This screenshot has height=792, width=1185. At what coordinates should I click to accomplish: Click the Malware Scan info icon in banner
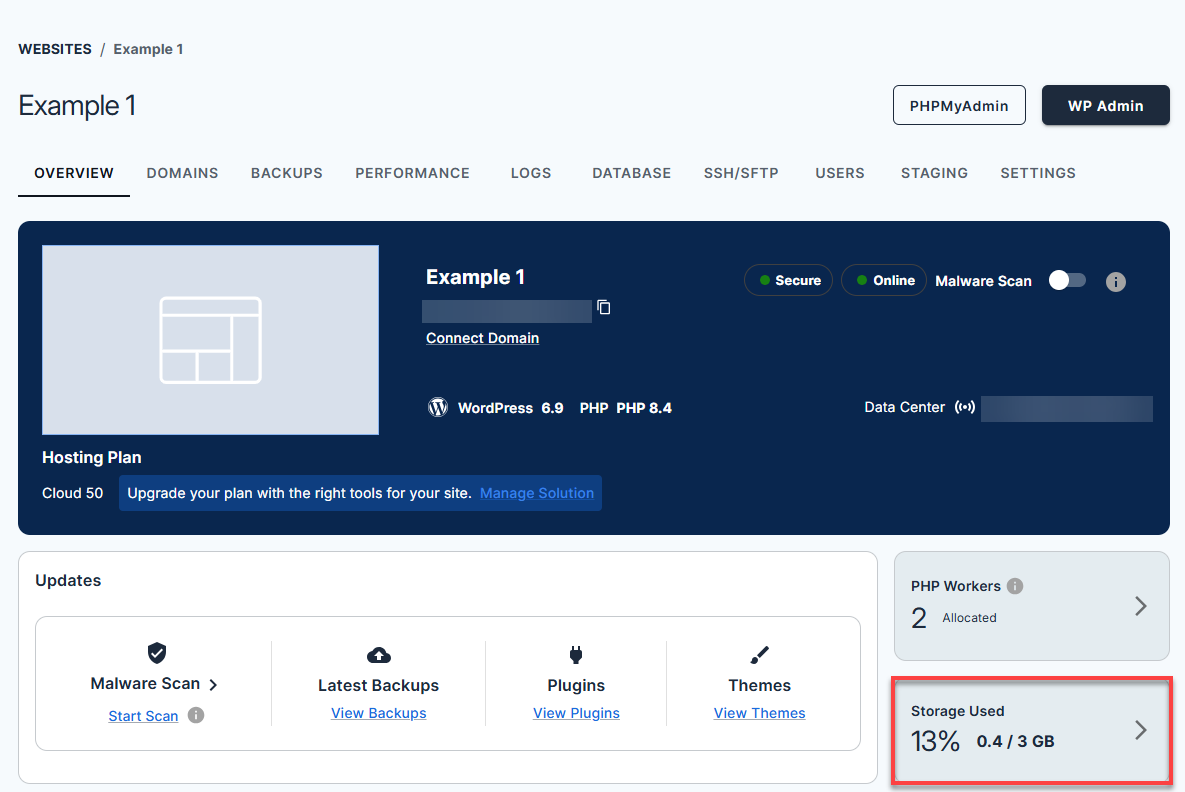tap(1116, 282)
